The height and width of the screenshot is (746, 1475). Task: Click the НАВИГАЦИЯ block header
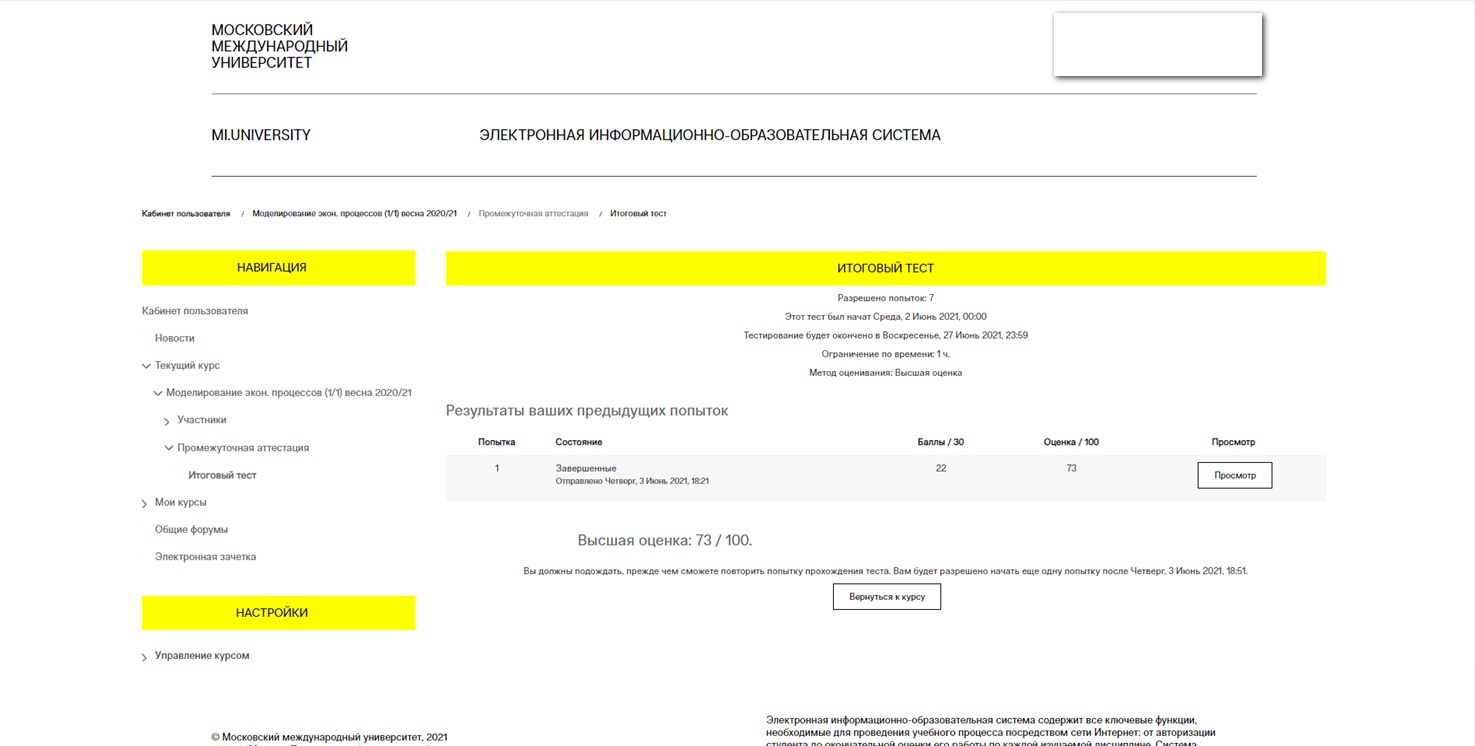pyautogui.click(x=278, y=268)
